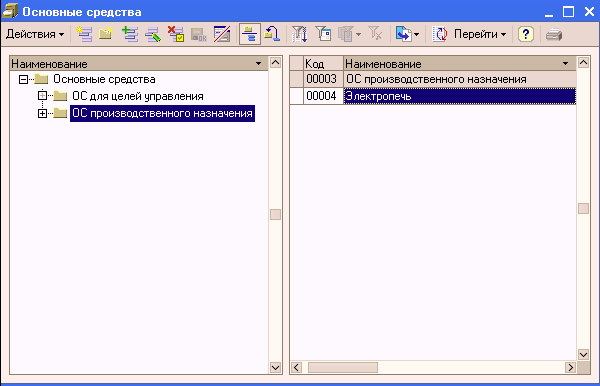Expand ОС производственного назначения tree node
This screenshot has height=386, width=600.
pos(42,113)
